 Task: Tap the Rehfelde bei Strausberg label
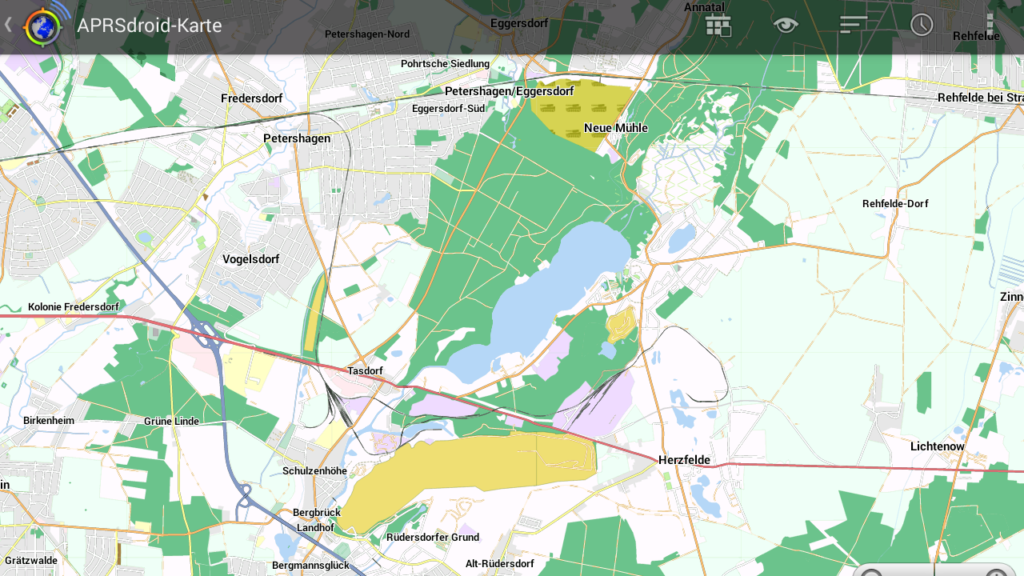pos(980,98)
